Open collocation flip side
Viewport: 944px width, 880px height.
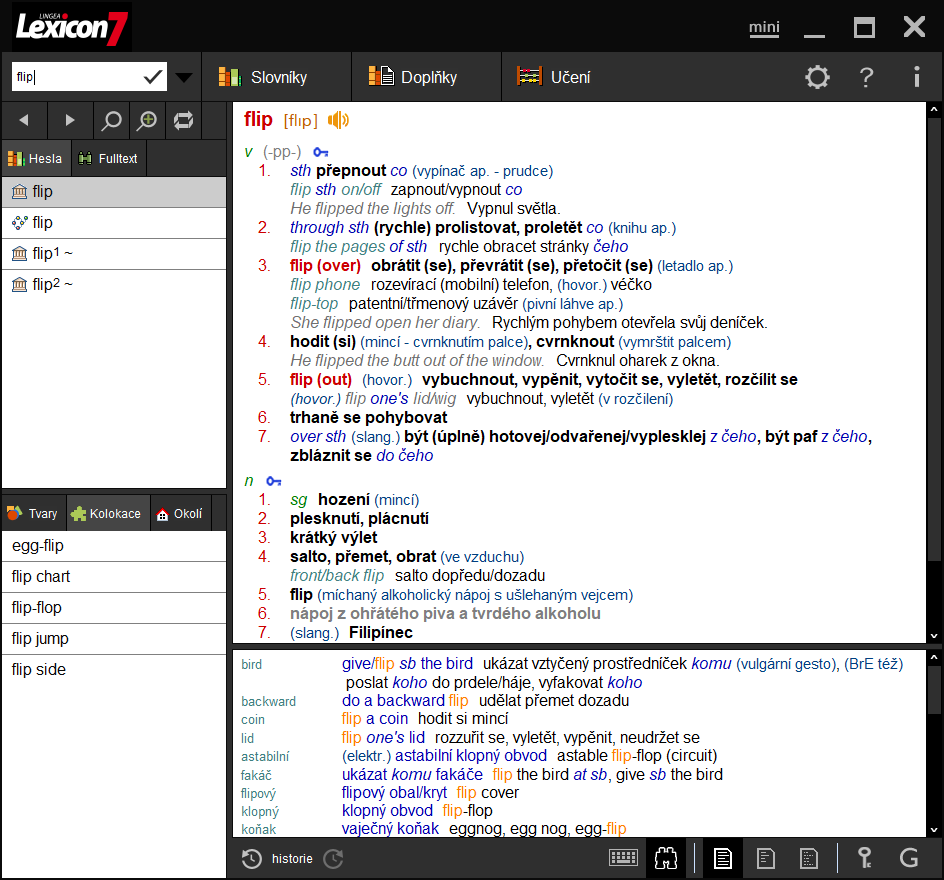pyautogui.click(x=114, y=669)
